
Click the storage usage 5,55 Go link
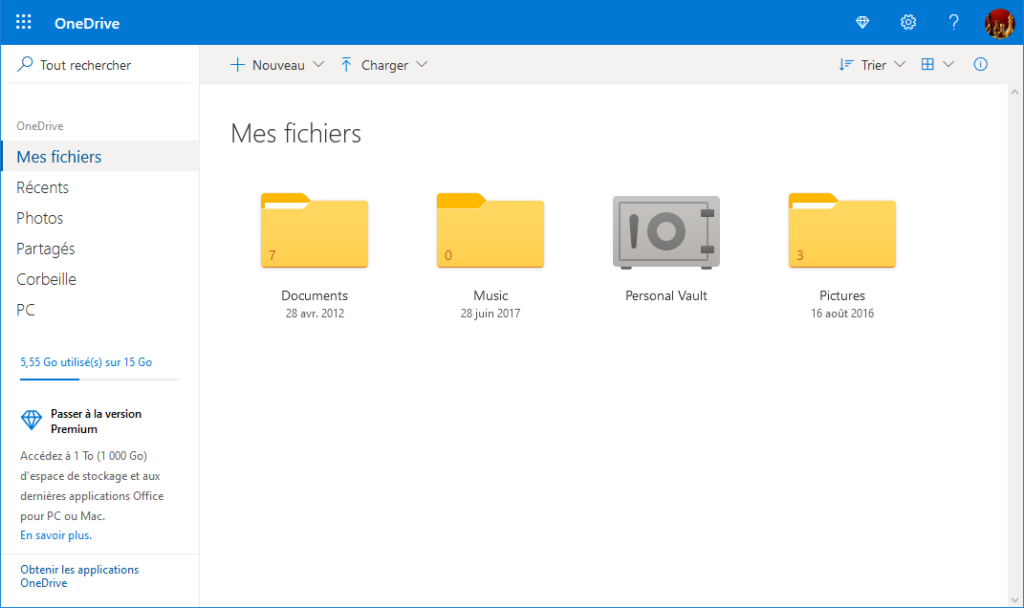pyautogui.click(x=86, y=362)
